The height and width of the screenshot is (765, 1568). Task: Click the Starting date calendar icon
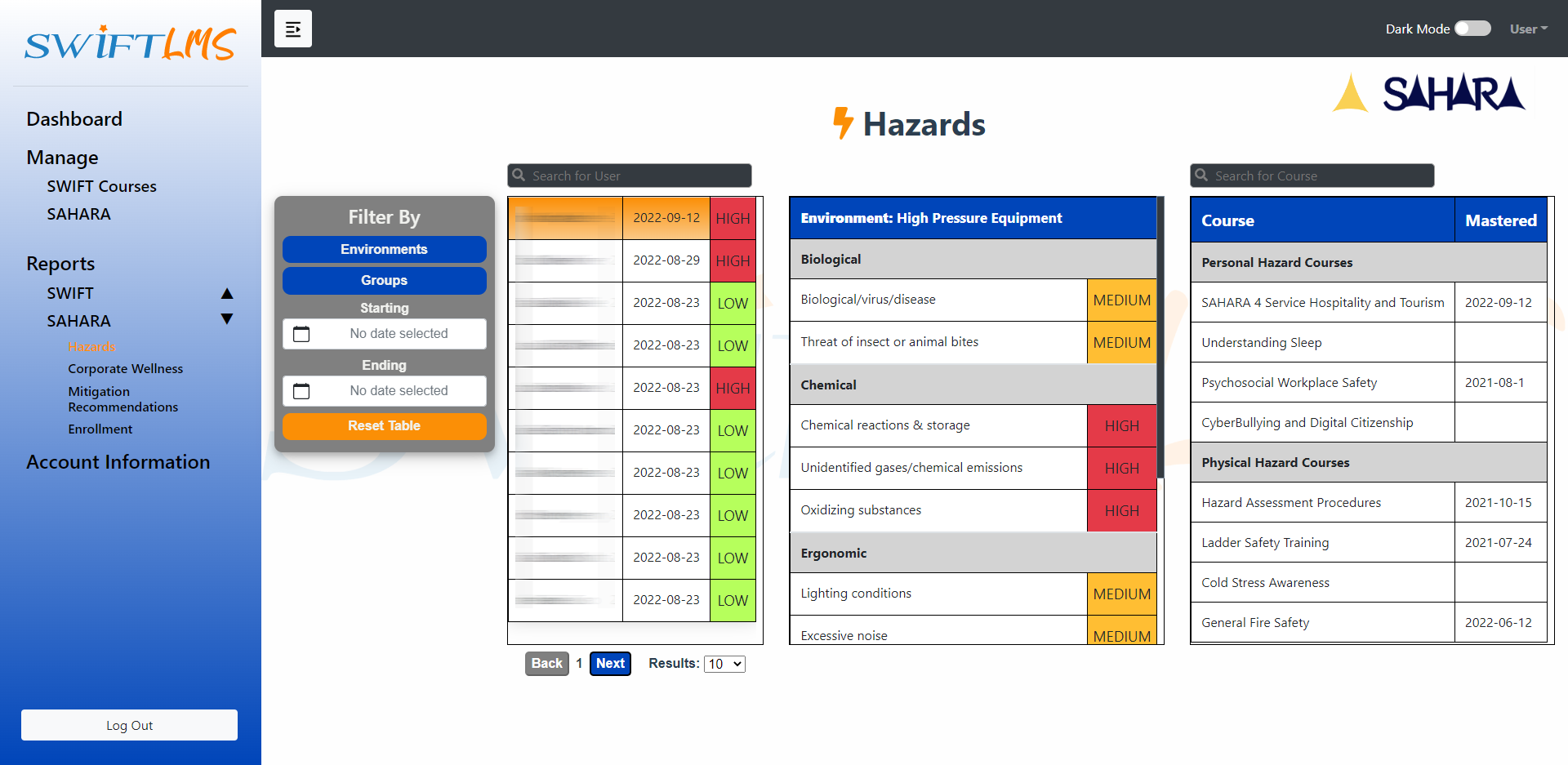[x=301, y=334]
